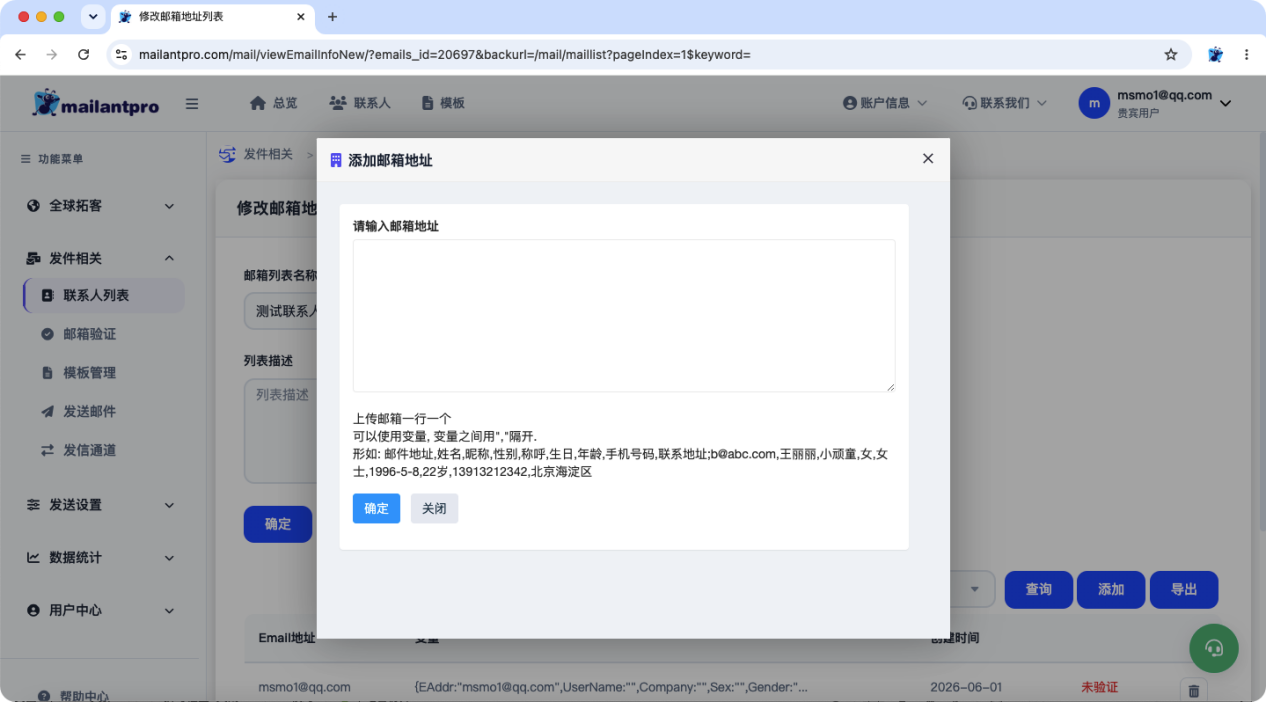
Task: Click the 功能菜单 header
Action: (52, 159)
